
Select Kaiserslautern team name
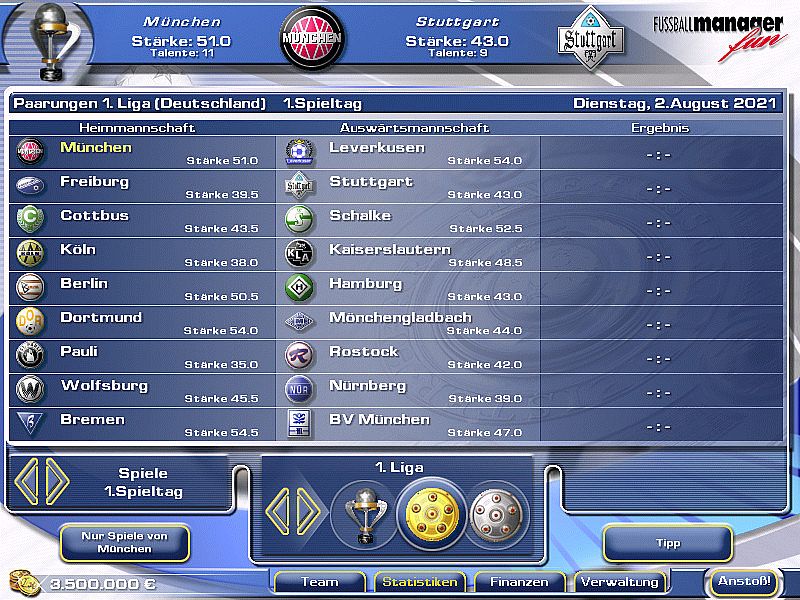point(390,249)
